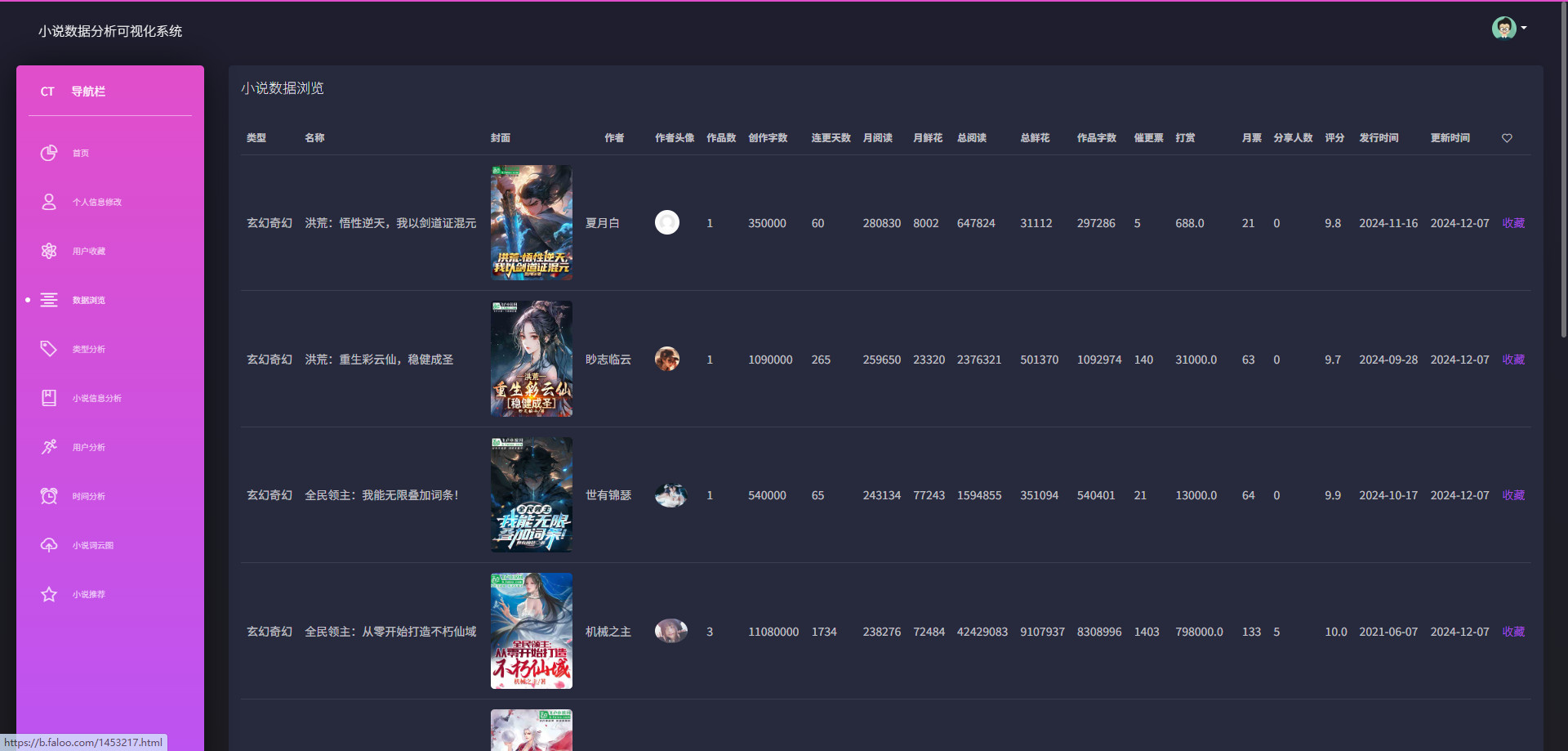Screen dimensions: 1568x751
Task: Click author avatar for 机械之主
Action: [x=671, y=631]
